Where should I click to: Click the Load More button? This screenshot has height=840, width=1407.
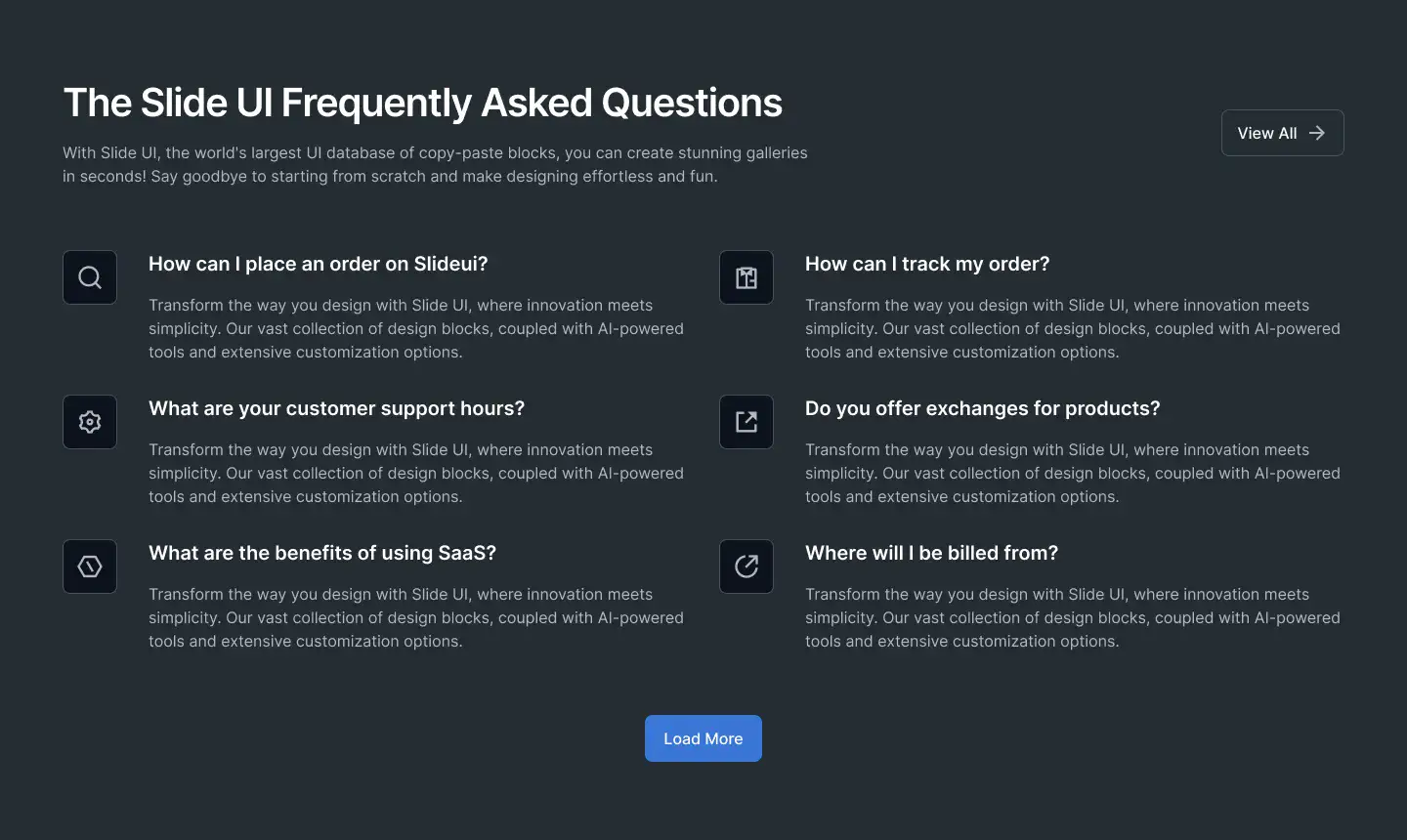(x=703, y=738)
